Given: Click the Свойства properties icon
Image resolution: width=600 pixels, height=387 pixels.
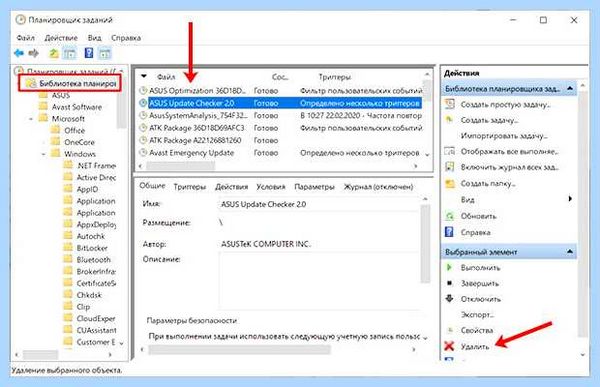Looking at the screenshot, I should pos(450,330).
